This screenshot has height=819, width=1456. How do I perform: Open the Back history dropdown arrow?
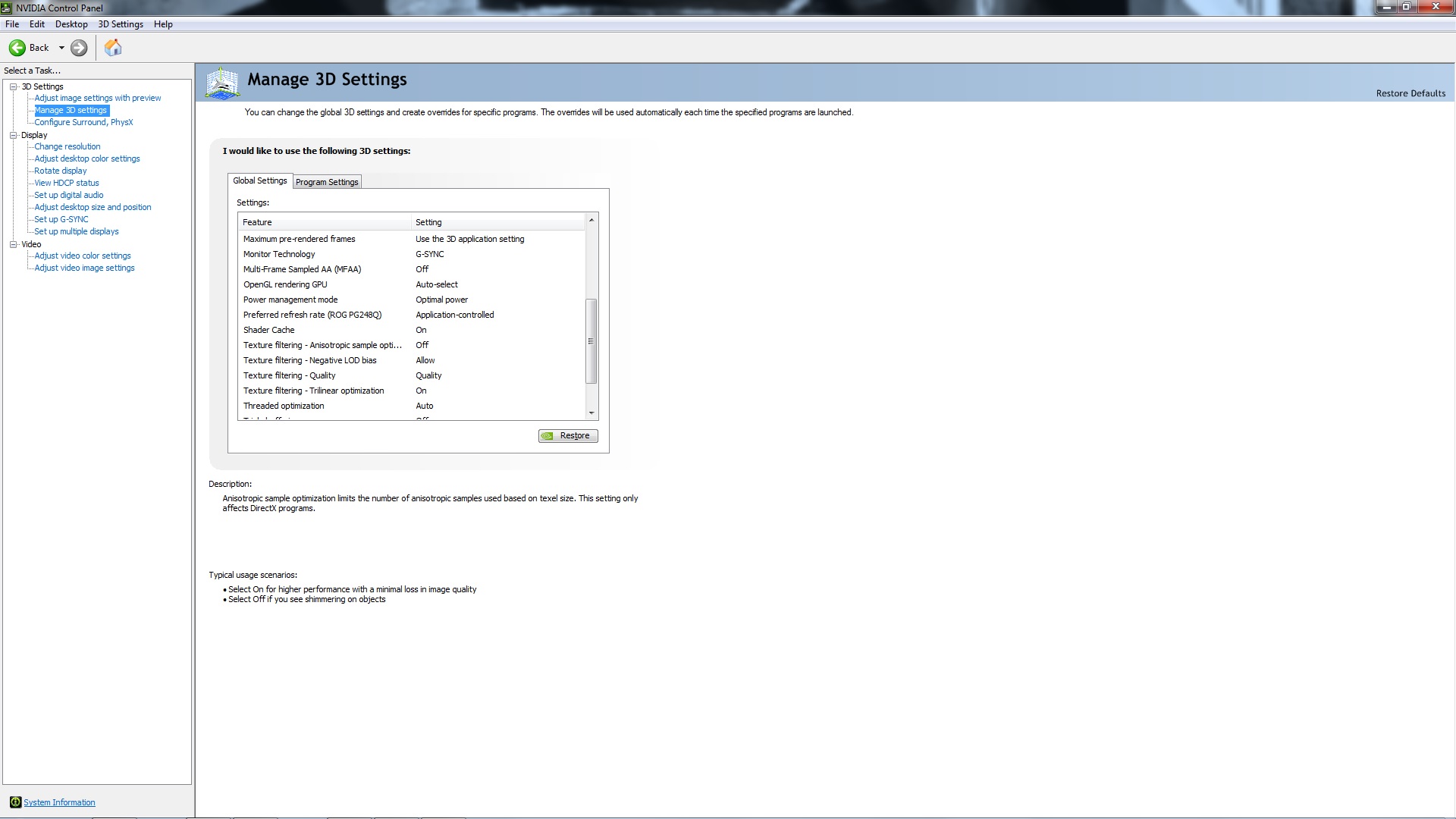pos(61,48)
